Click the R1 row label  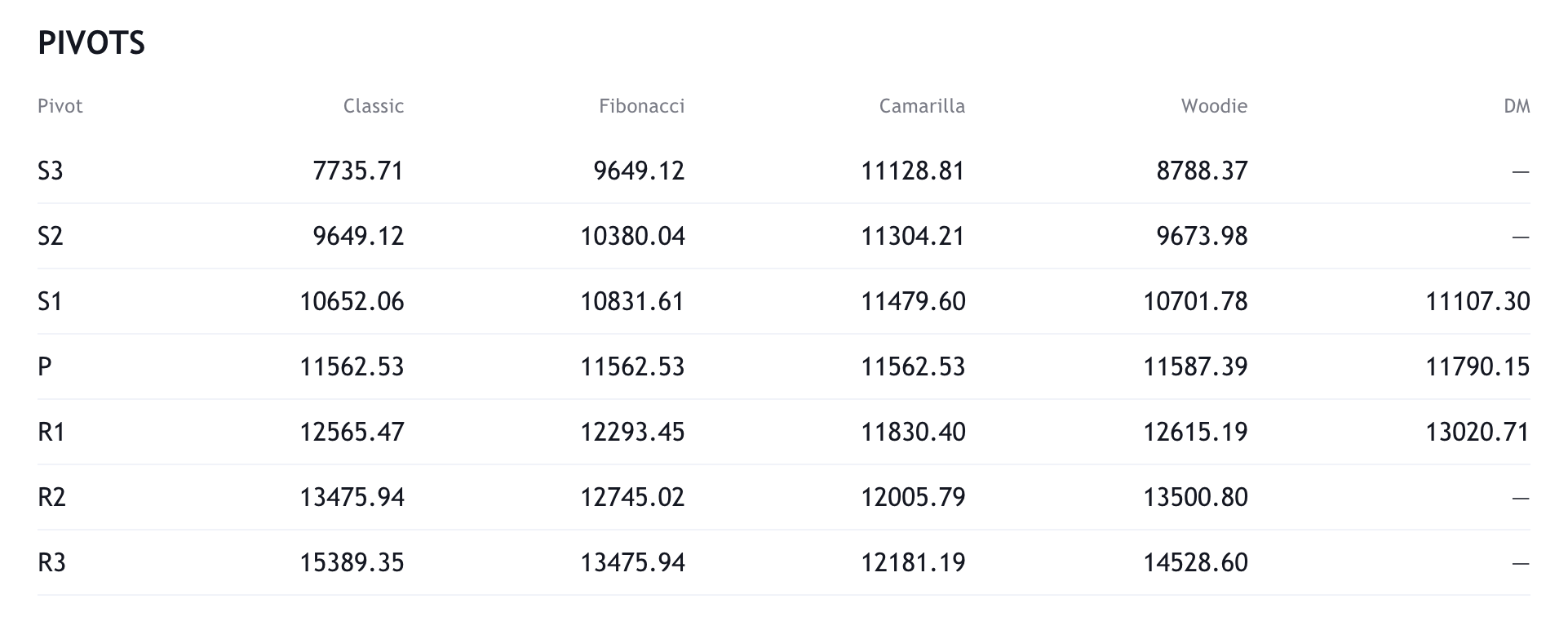(51, 433)
